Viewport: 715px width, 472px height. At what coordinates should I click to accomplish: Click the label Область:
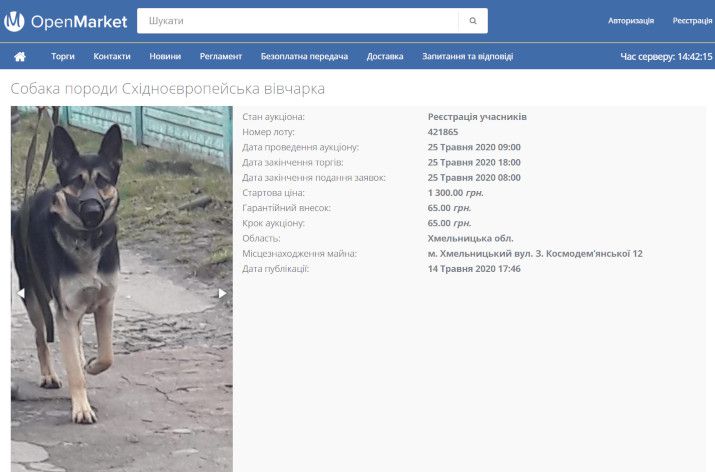[x=261, y=238]
